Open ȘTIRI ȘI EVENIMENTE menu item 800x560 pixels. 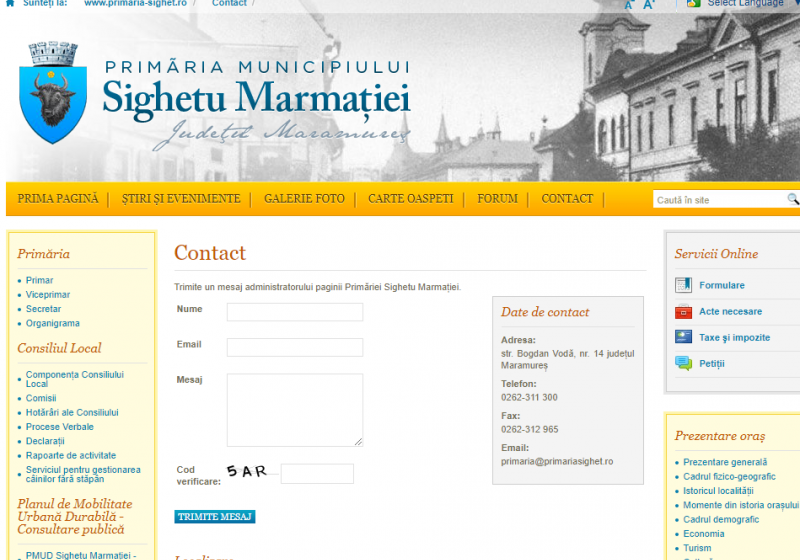coord(181,198)
